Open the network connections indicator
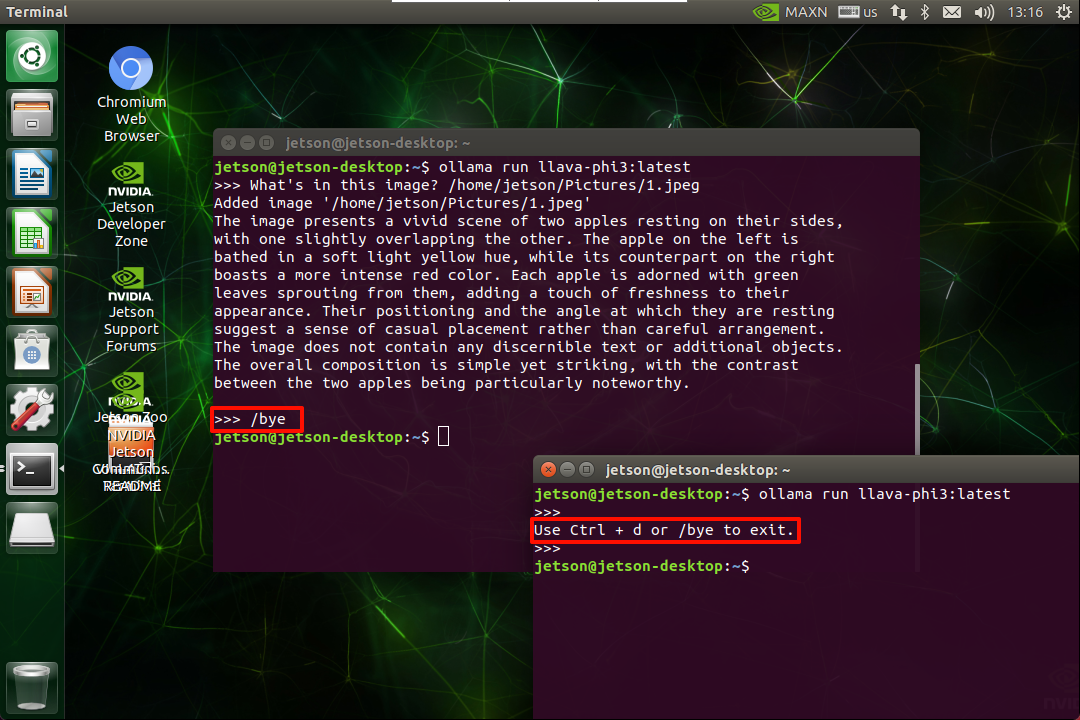Screen dimensions: 1080x720 click(x=899, y=12)
